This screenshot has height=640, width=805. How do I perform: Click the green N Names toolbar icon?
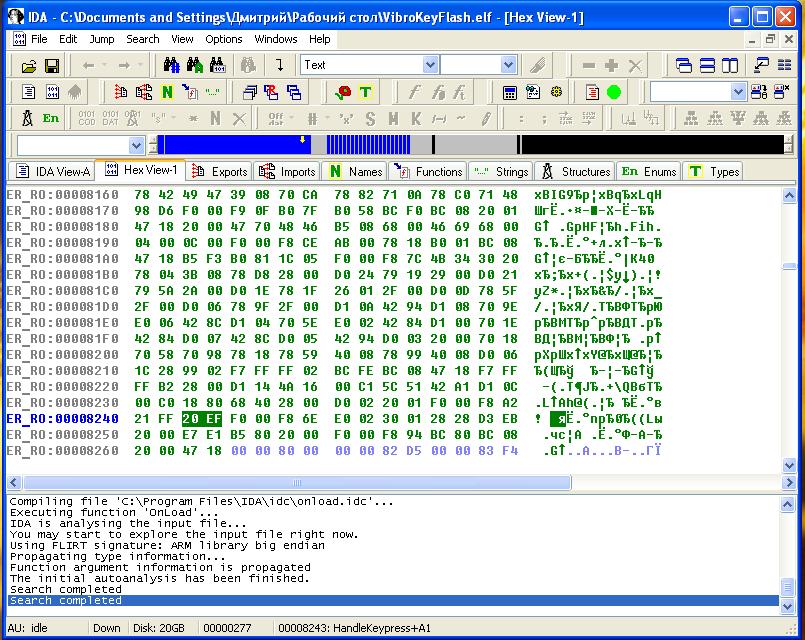point(167,92)
